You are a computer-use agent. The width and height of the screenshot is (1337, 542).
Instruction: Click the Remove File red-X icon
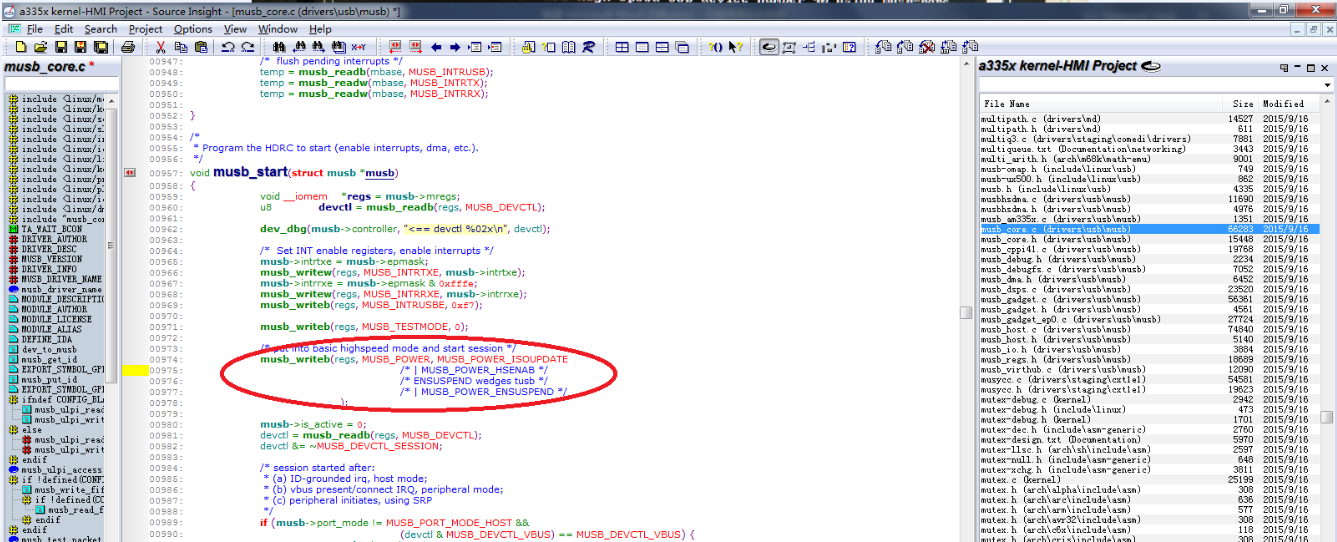pos(925,47)
